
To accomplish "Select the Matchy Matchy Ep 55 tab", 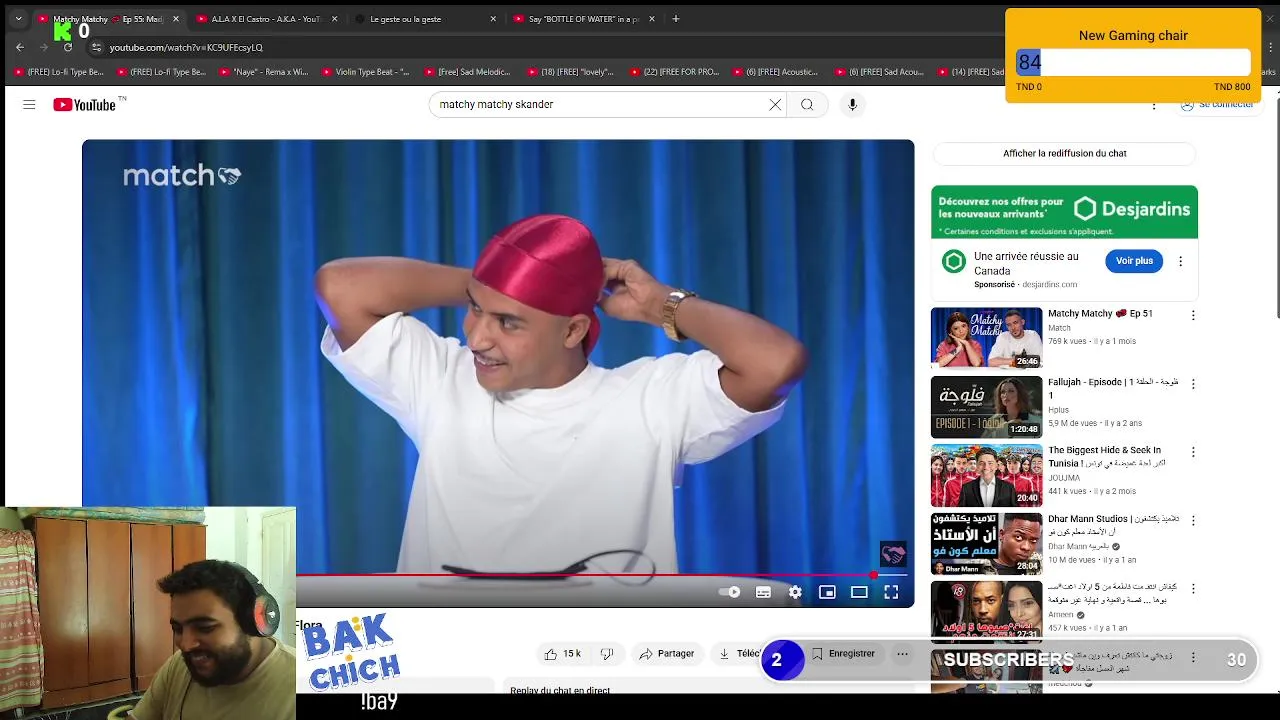I will pos(107,19).
